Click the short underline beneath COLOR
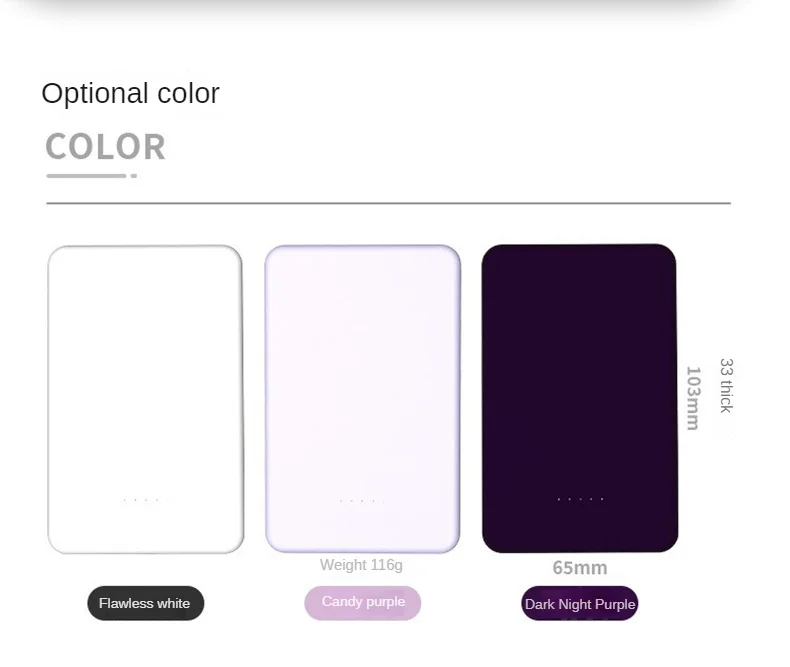The width and height of the screenshot is (790, 667). [86, 176]
